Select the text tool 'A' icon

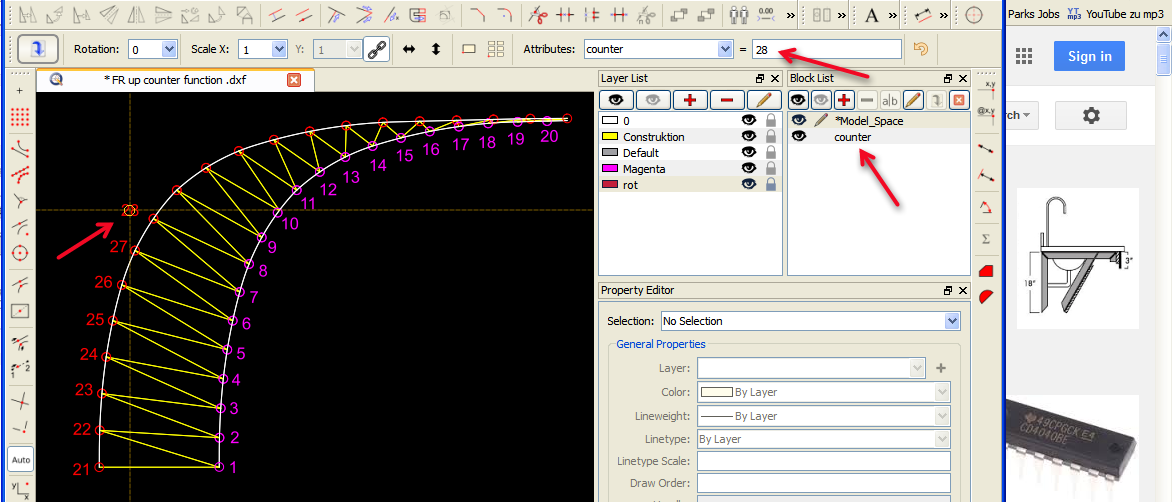(871, 15)
